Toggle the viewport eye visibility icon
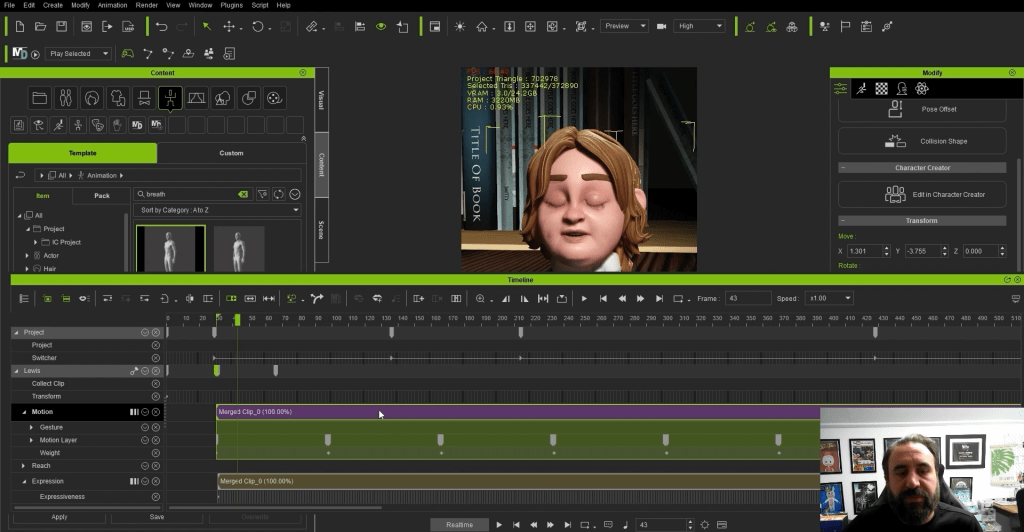This screenshot has height=532, width=1024. pos(381,27)
